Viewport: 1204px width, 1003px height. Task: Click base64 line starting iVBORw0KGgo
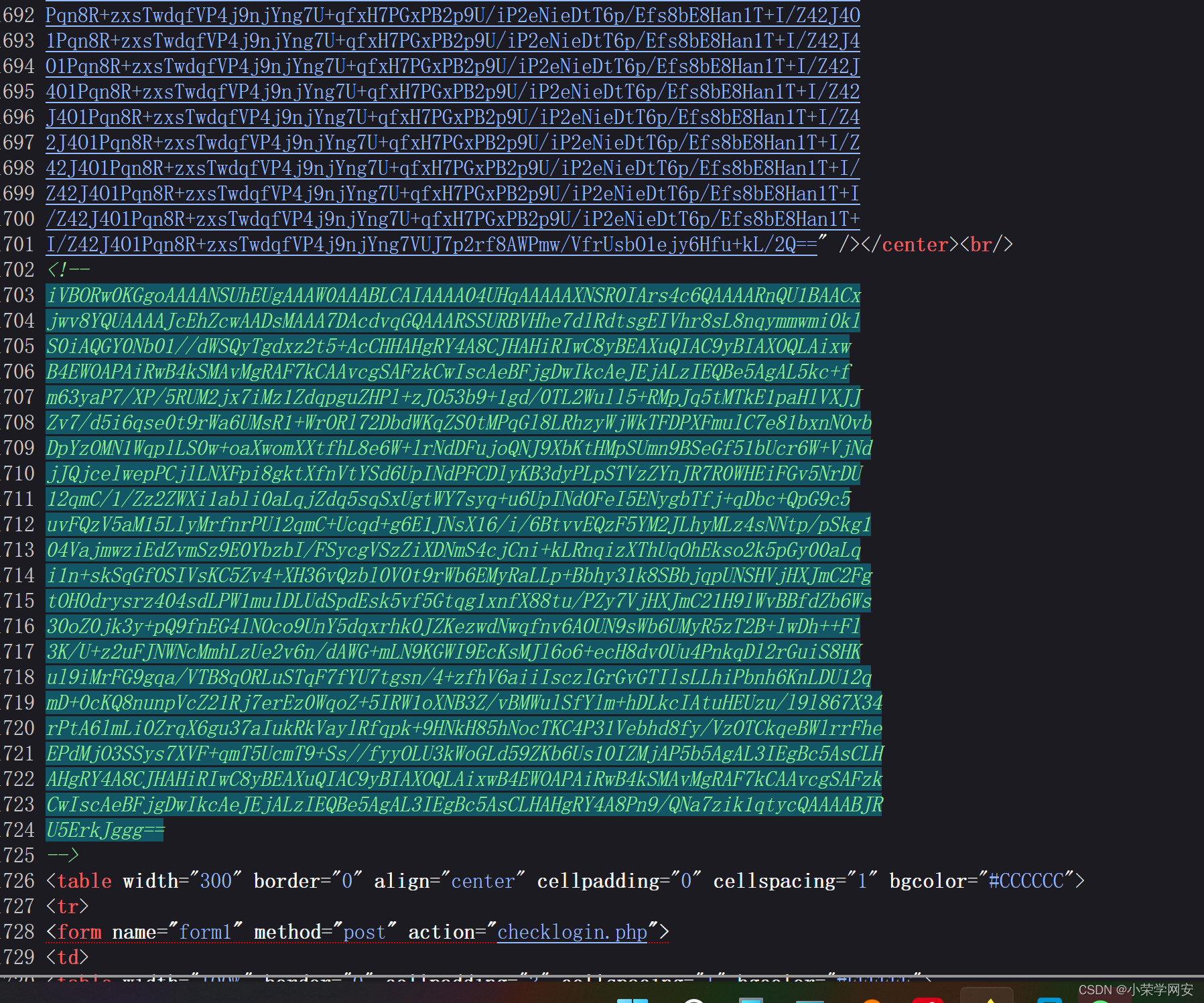pyautogui.click(x=453, y=295)
